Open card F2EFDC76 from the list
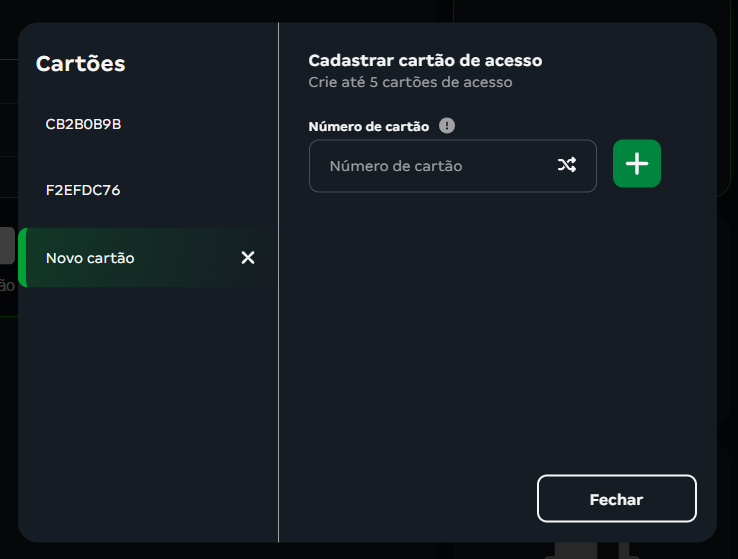738x559 pixels. tap(83, 190)
